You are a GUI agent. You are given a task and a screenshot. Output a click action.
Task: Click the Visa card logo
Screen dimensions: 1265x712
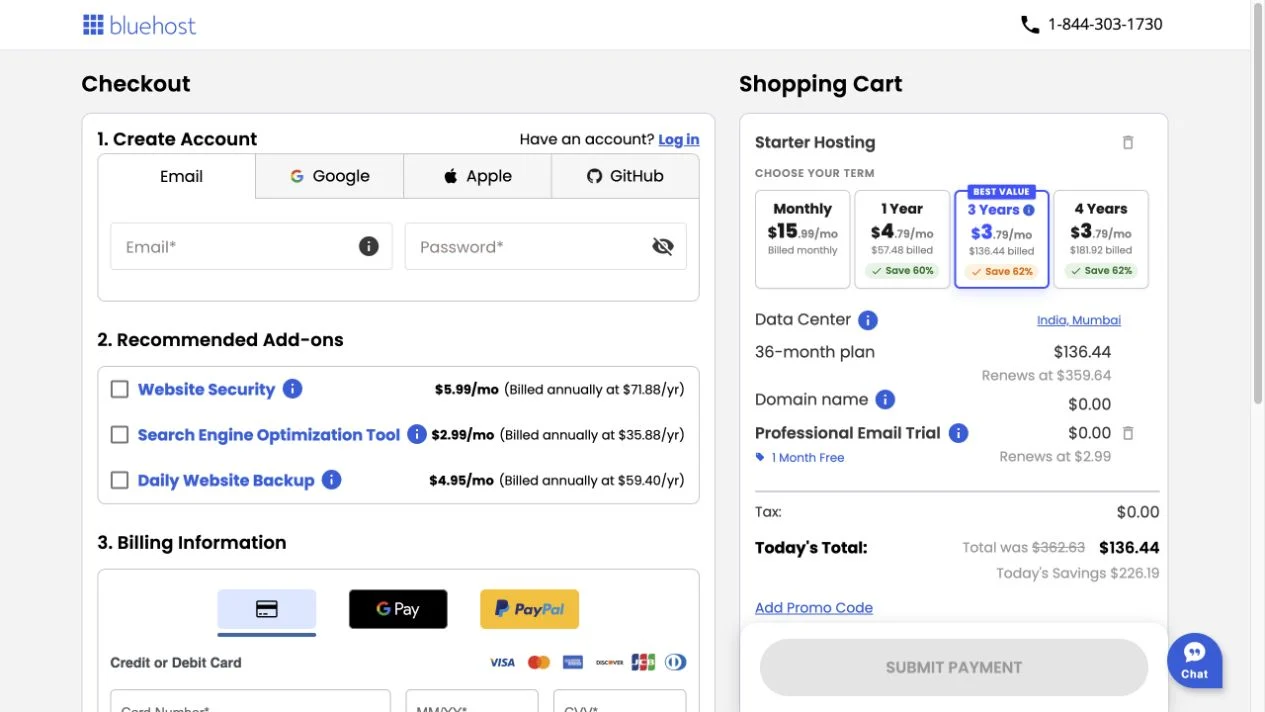[x=502, y=662]
